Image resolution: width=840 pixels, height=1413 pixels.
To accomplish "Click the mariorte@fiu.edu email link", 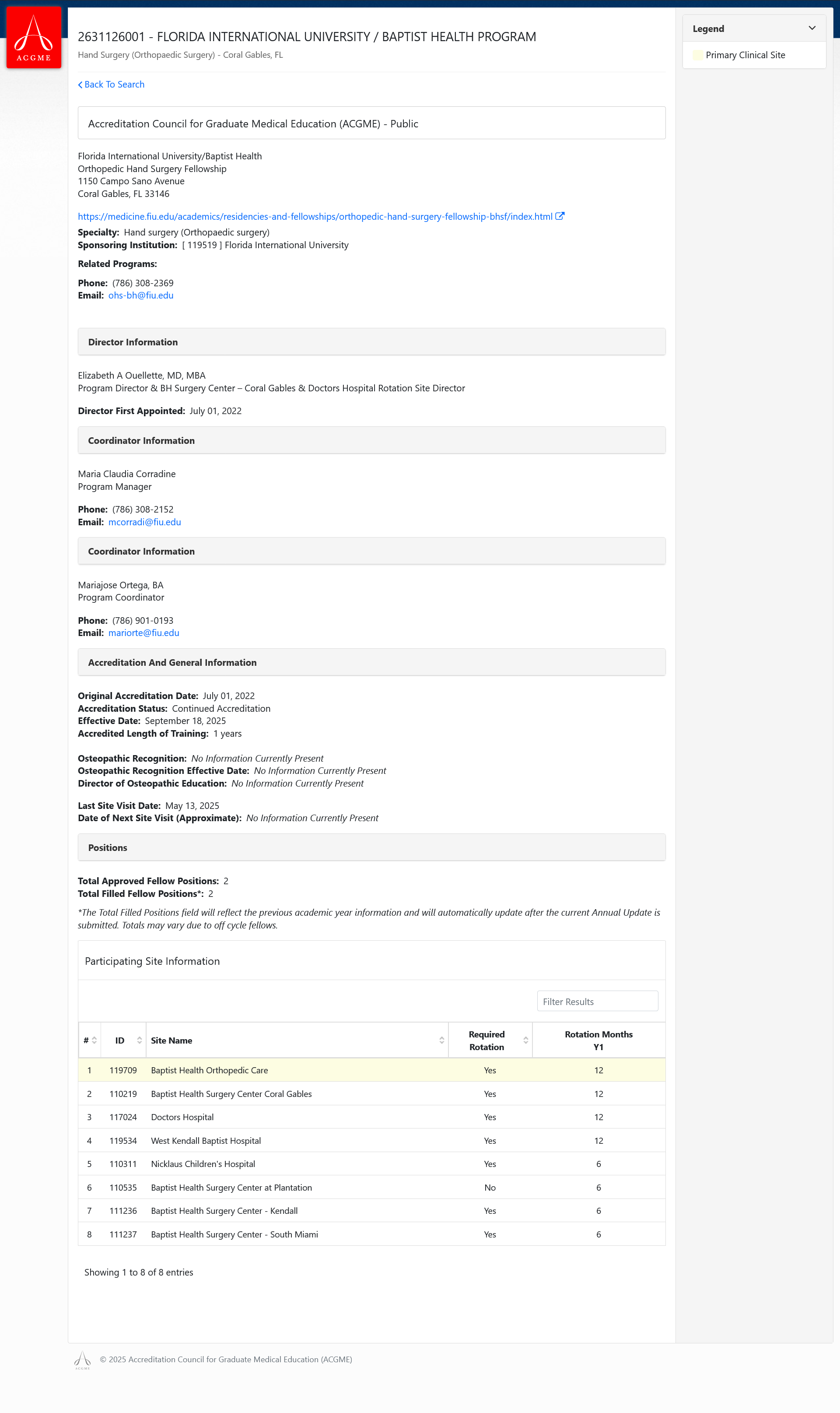I will tap(144, 633).
